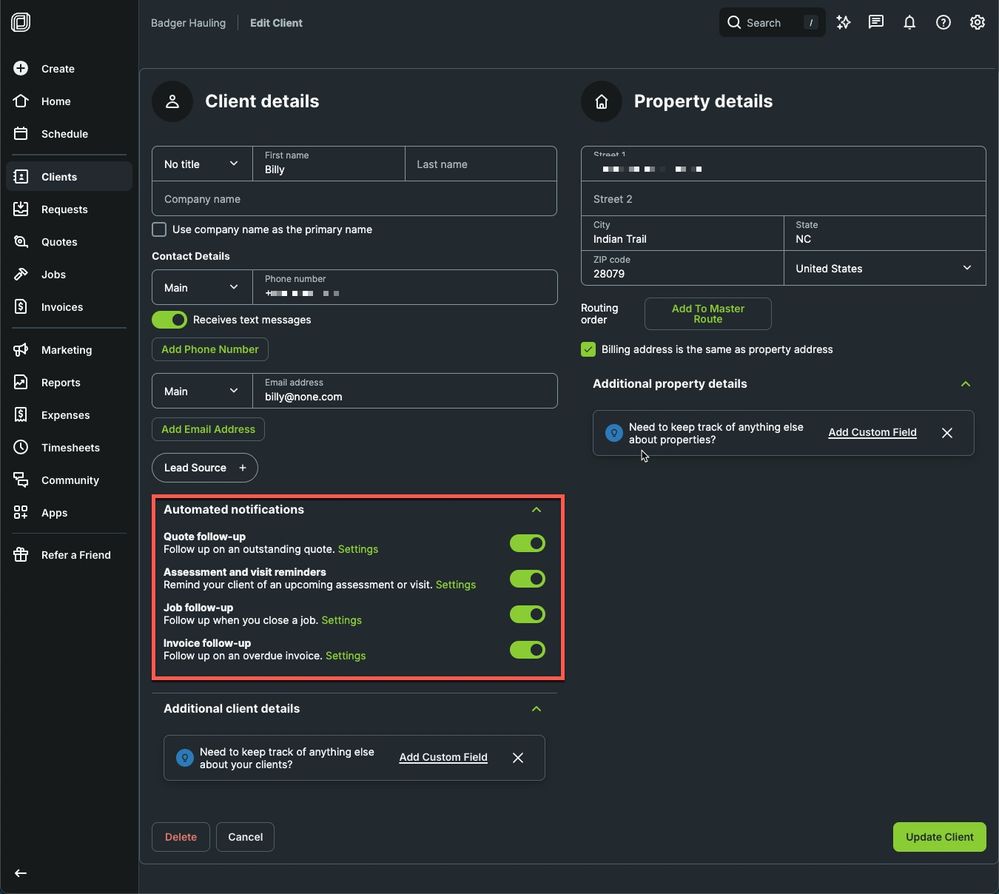Click the Add To Master Route button
The height and width of the screenshot is (894, 999).
(x=707, y=314)
